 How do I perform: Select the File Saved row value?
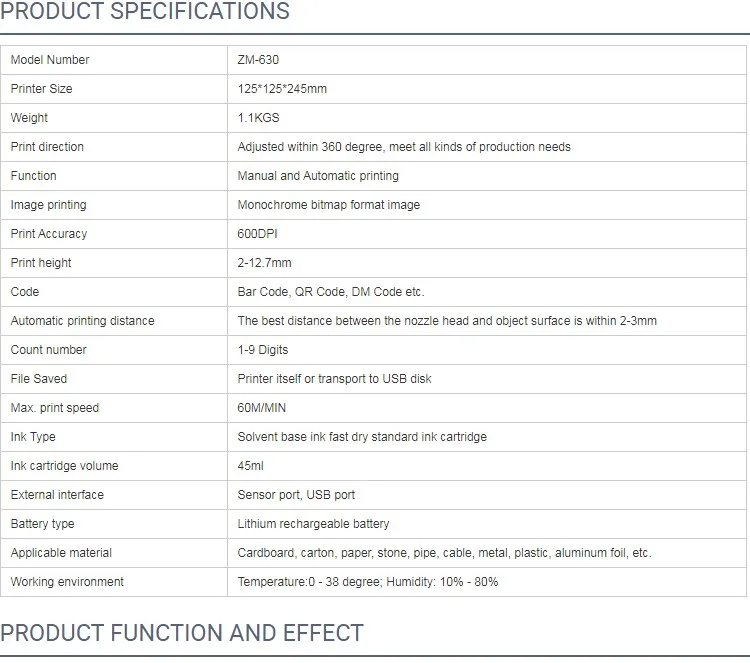(x=335, y=379)
